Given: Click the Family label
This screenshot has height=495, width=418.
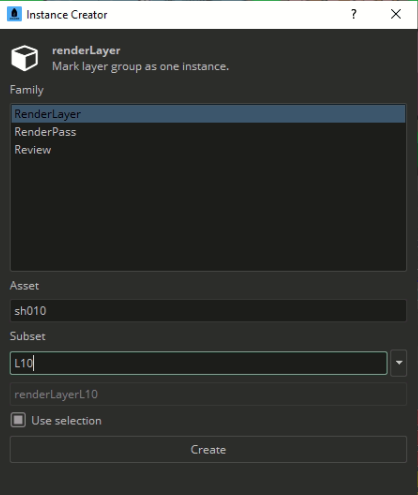Looking at the screenshot, I should click(27, 90).
